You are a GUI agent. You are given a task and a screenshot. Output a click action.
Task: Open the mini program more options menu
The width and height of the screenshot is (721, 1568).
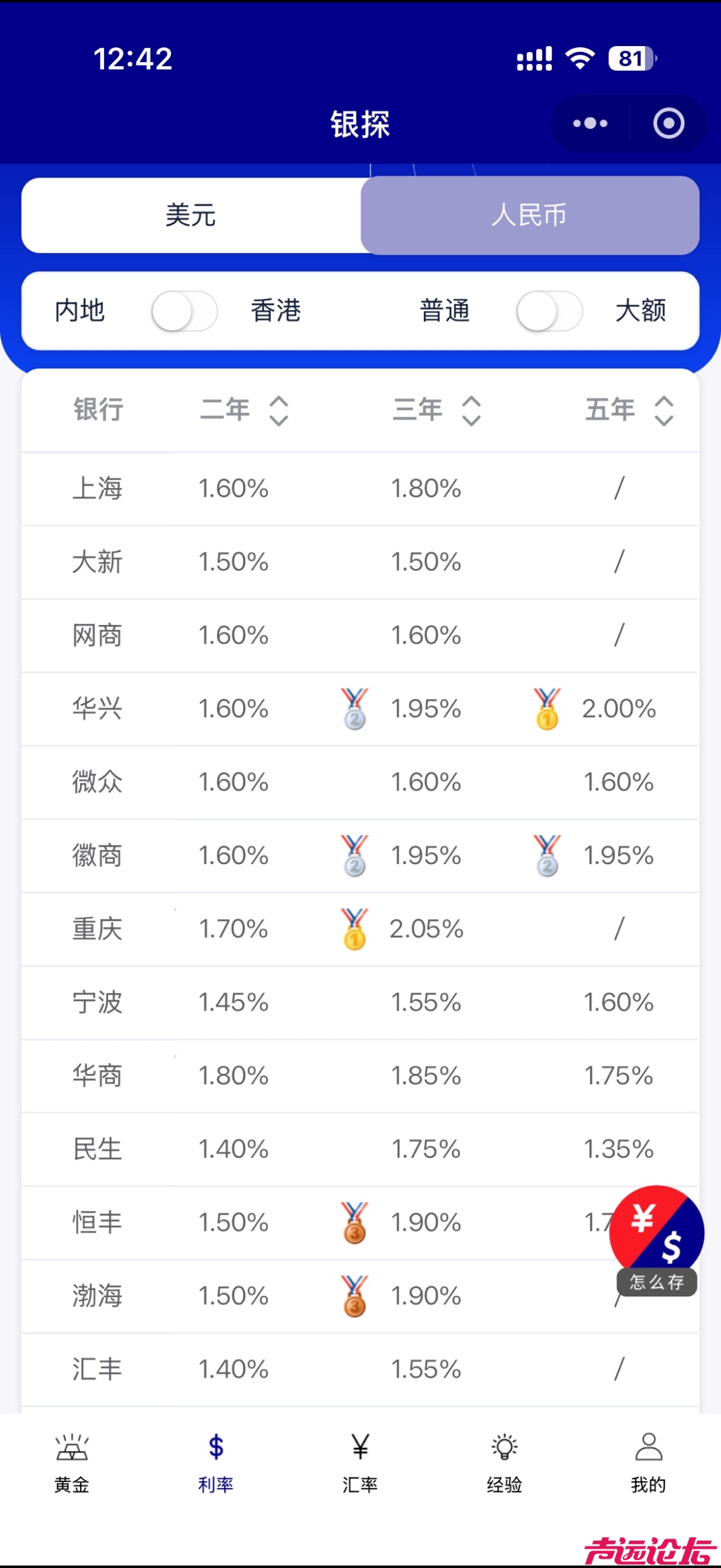click(x=590, y=124)
